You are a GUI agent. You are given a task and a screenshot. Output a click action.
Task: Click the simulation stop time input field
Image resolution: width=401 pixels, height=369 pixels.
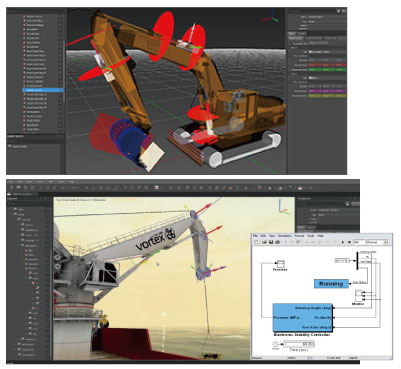[x=358, y=242]
